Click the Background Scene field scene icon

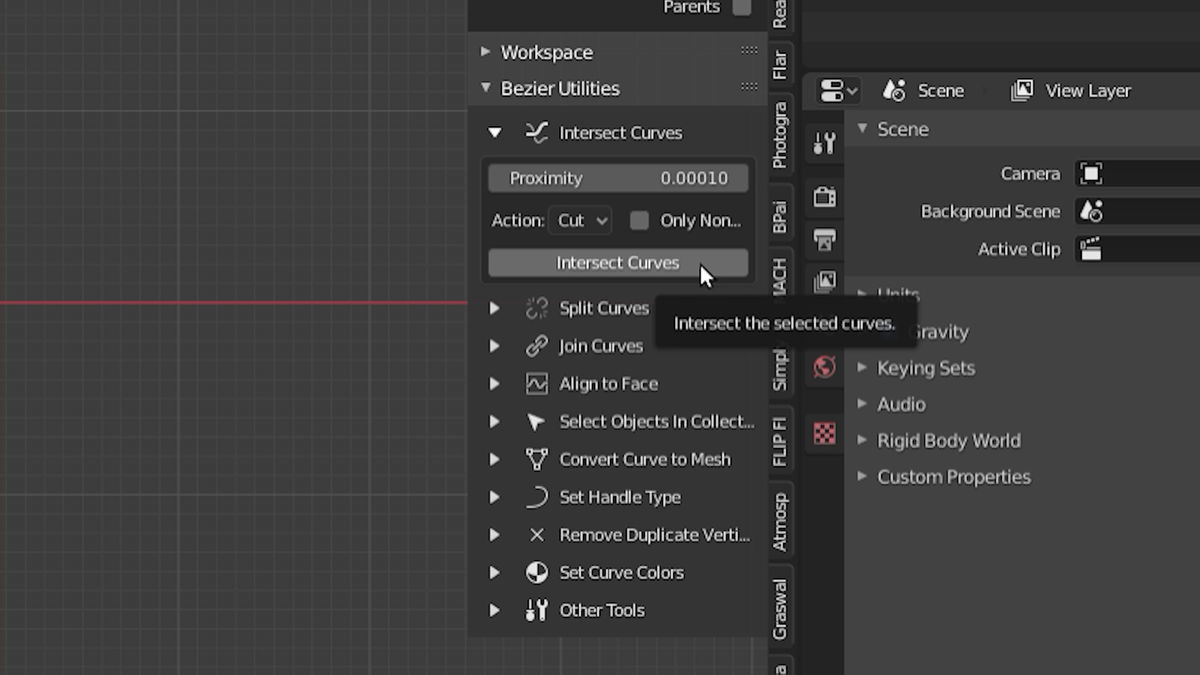[1091, 211]
